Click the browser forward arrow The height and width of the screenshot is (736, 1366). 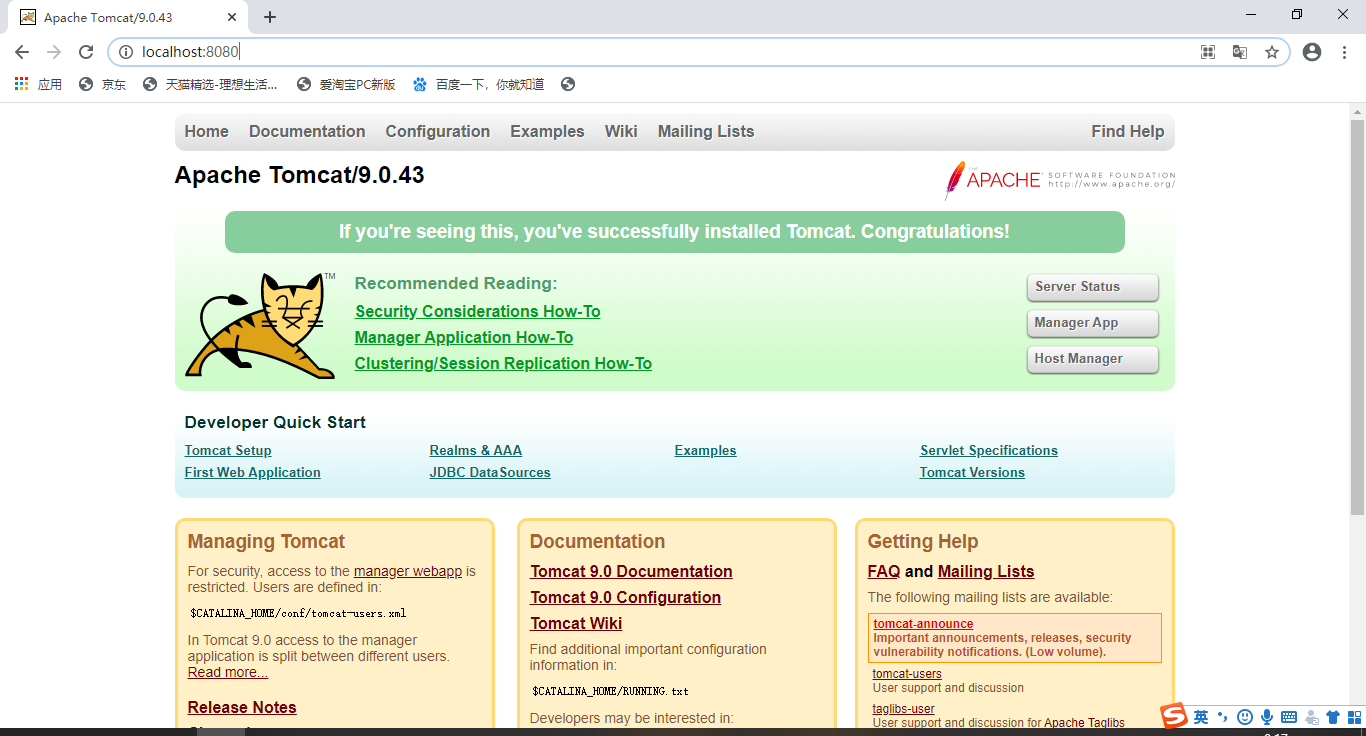point(54,52)
